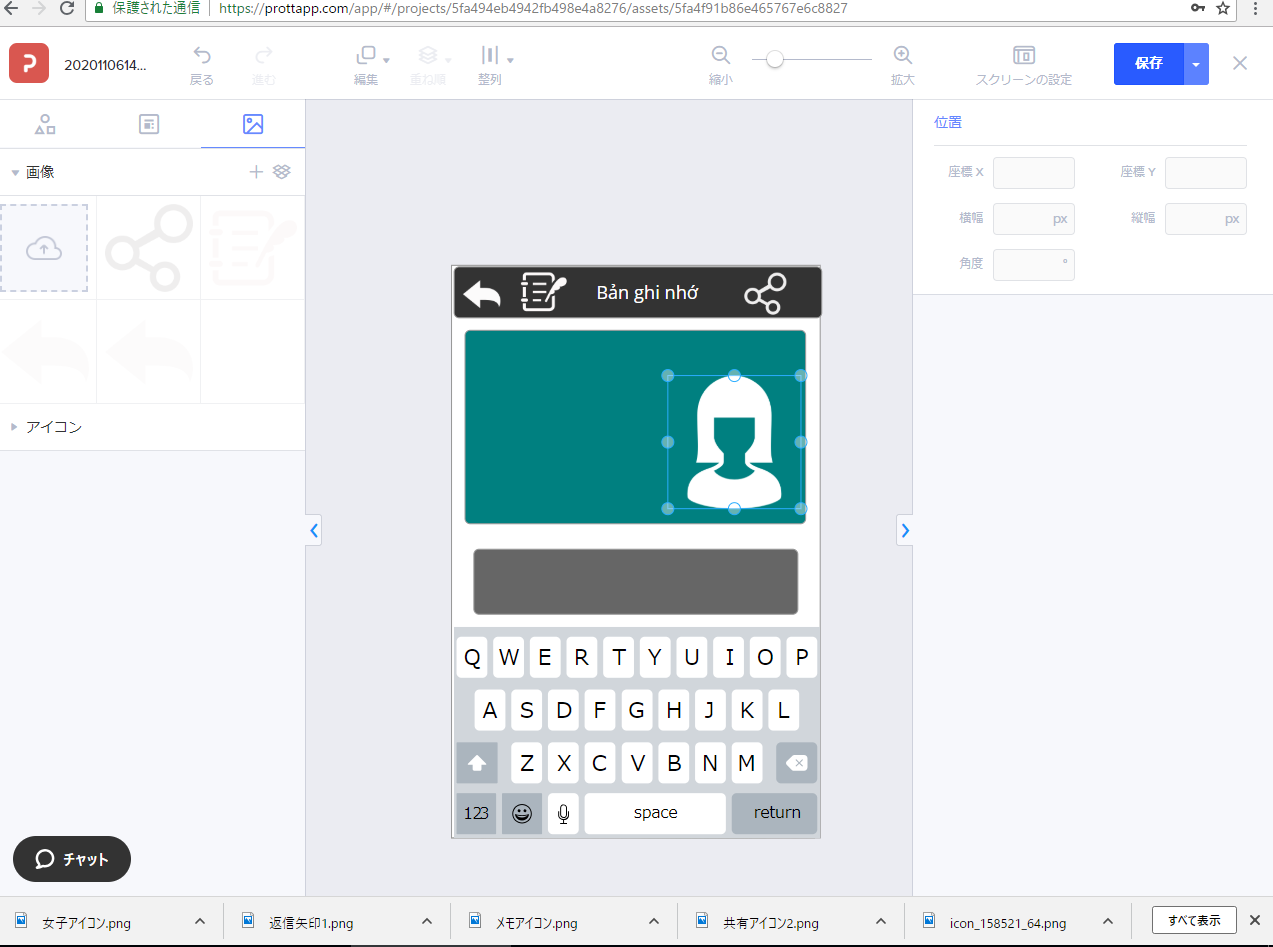Reload the page with browser refresh
The width and height of the screenshot is (1273, 947).
[x=67, y=8]
